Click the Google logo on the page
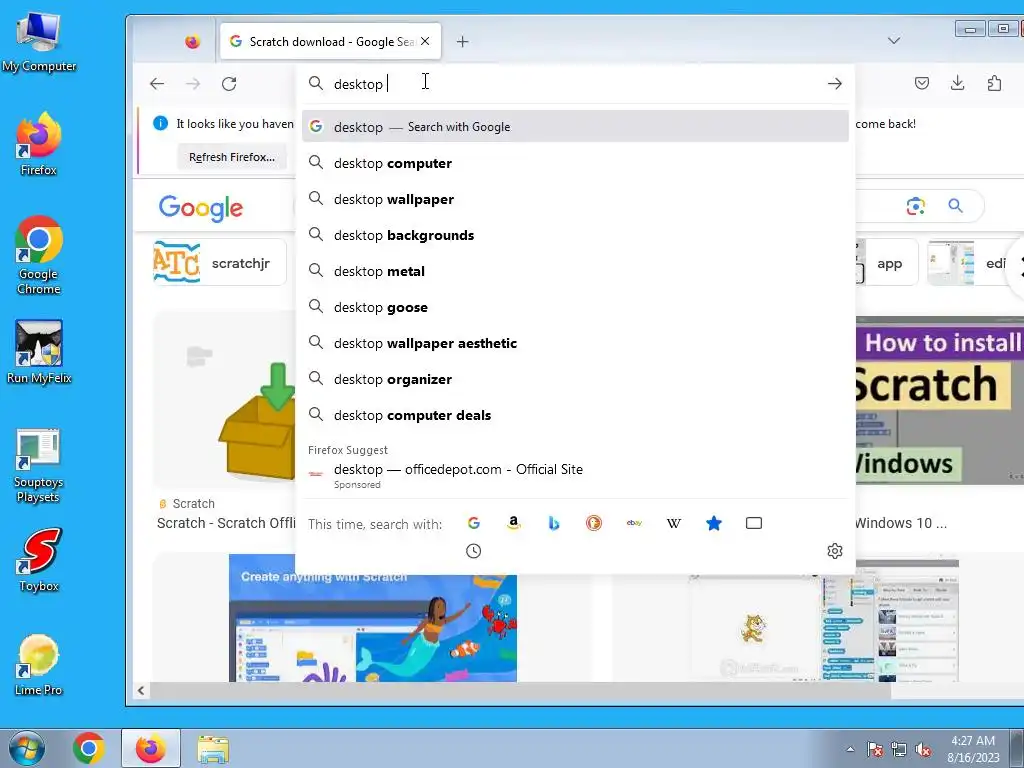1024x768 pixels. click(200, 208)
